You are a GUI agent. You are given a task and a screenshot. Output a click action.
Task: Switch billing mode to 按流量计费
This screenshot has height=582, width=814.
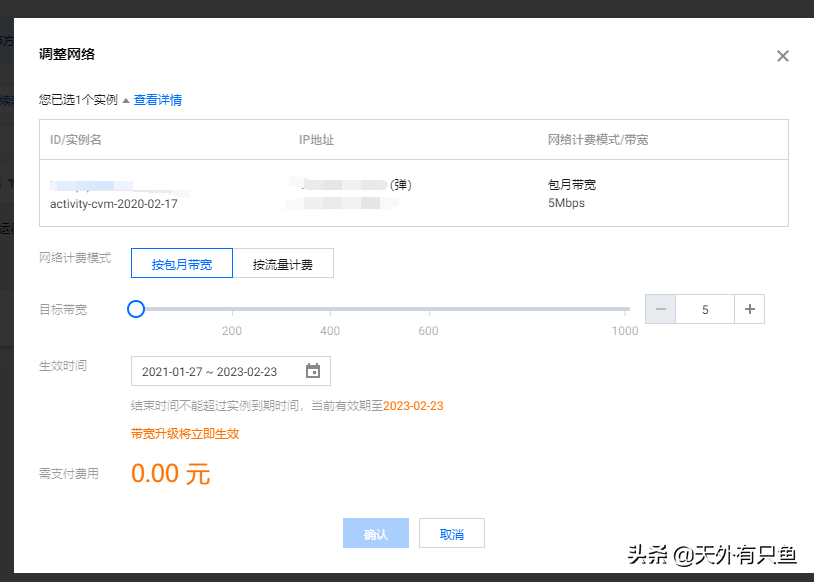click(x=285, y=262)
